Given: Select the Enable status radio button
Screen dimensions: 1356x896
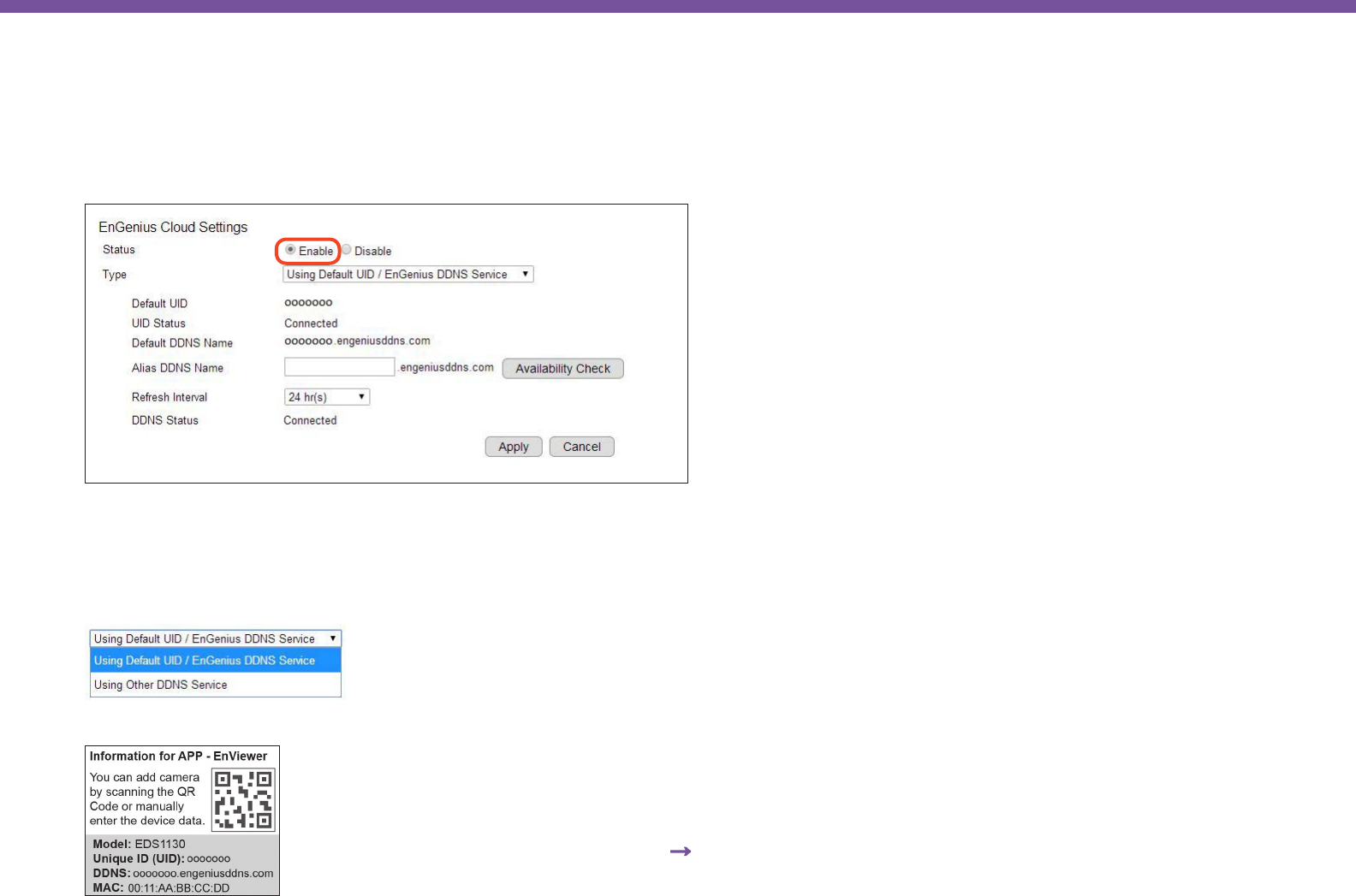Looking at the screenshot, I should 290,250.
